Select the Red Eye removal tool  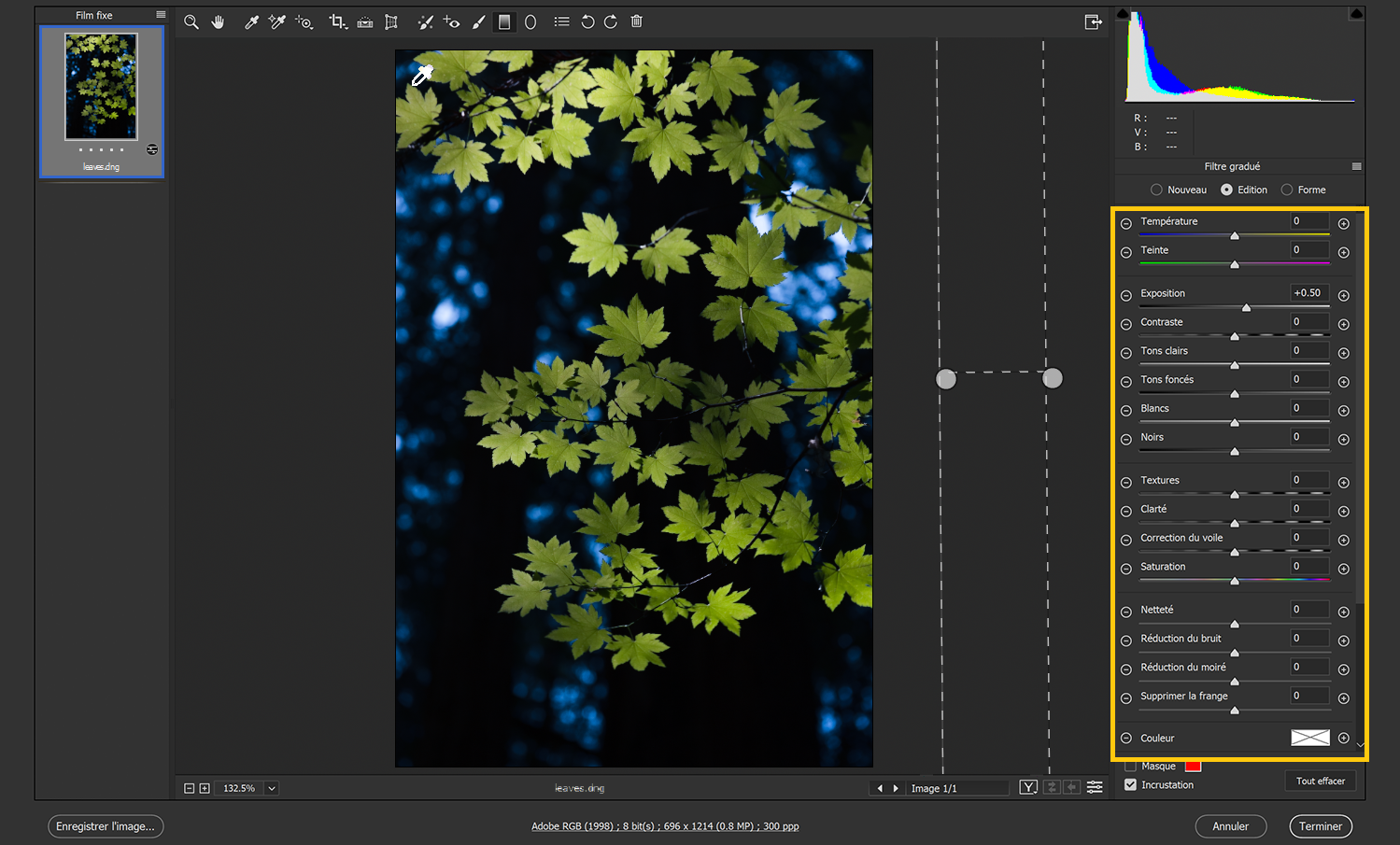[451, 22]
